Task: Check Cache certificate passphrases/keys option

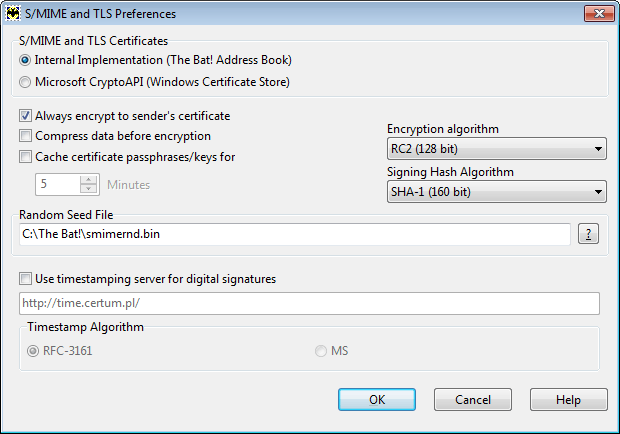Action: (25, 157)
